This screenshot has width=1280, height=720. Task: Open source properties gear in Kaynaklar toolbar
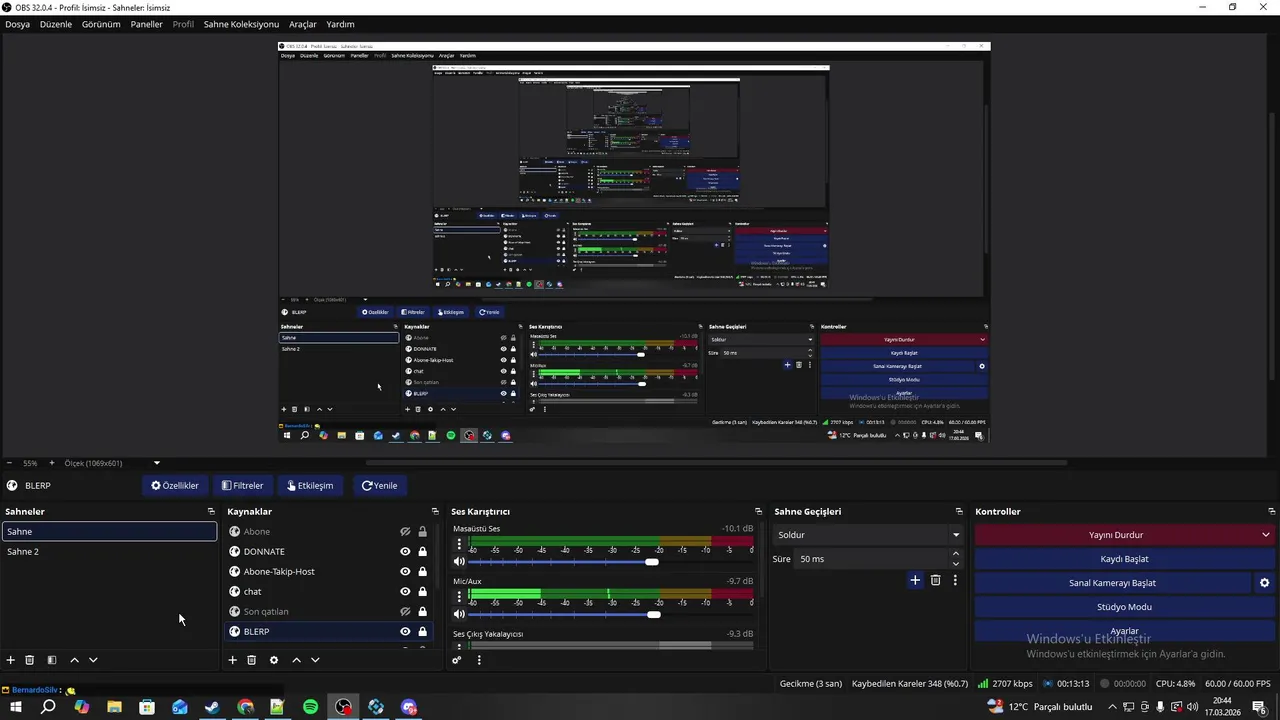point(274,660)
